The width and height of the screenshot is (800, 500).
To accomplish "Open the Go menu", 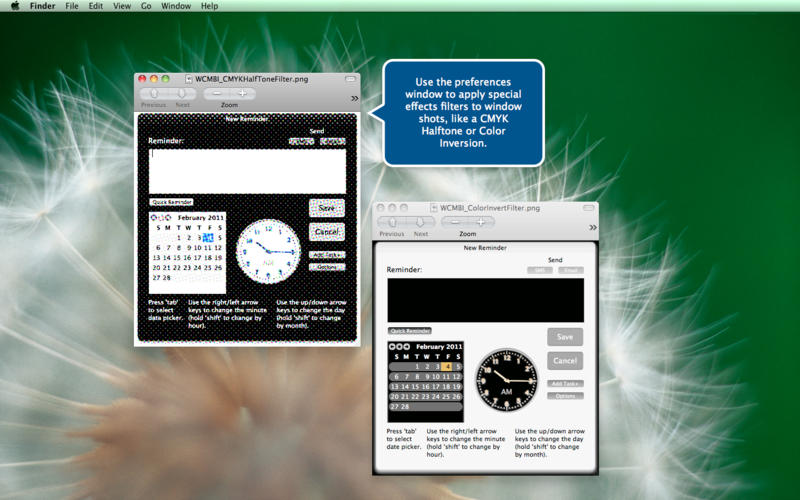I will (x=146, y=6).
